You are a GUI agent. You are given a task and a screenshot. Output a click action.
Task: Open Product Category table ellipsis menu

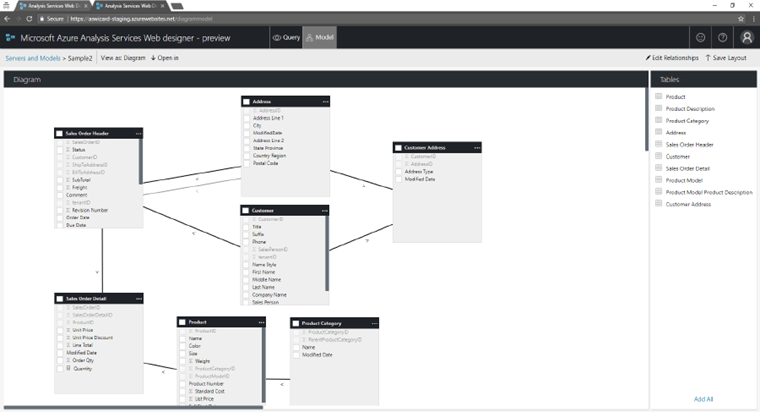coord(374,323)
